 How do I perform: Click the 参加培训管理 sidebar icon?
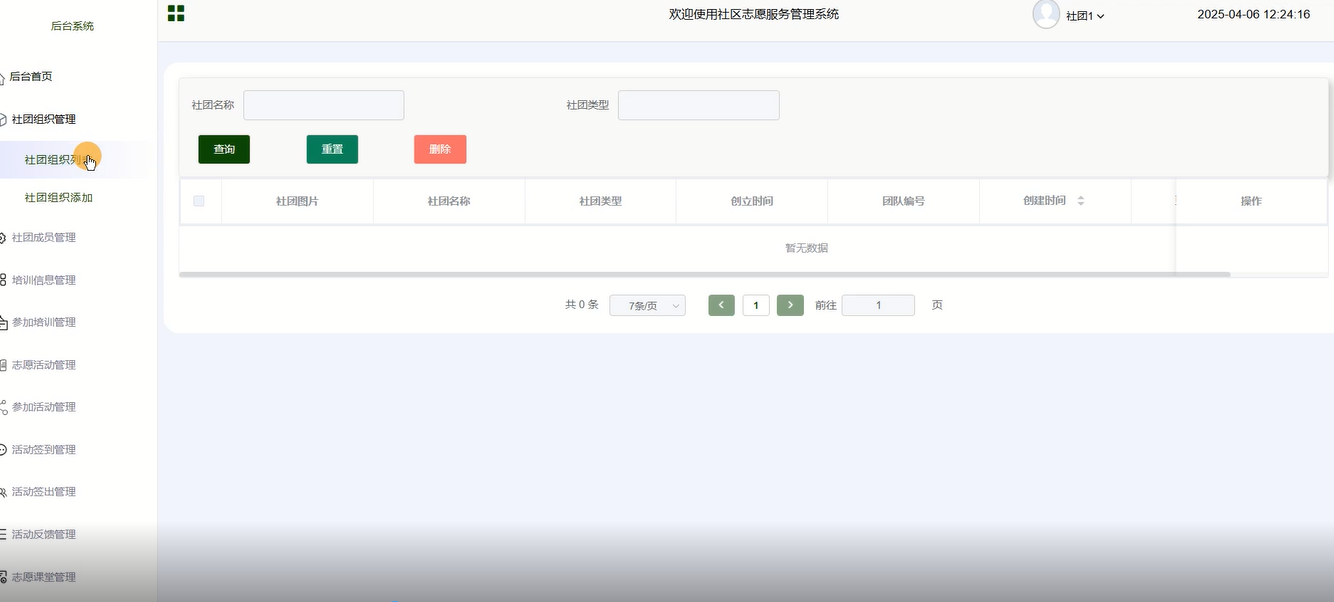pos(4,323)
